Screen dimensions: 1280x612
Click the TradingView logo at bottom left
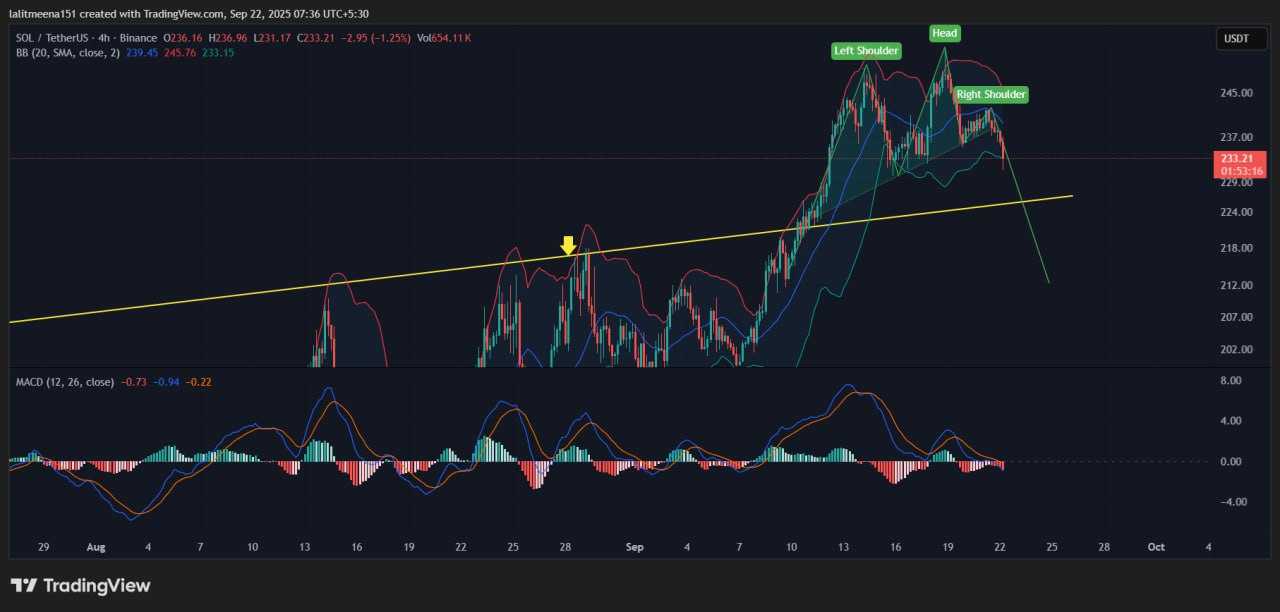80,585
